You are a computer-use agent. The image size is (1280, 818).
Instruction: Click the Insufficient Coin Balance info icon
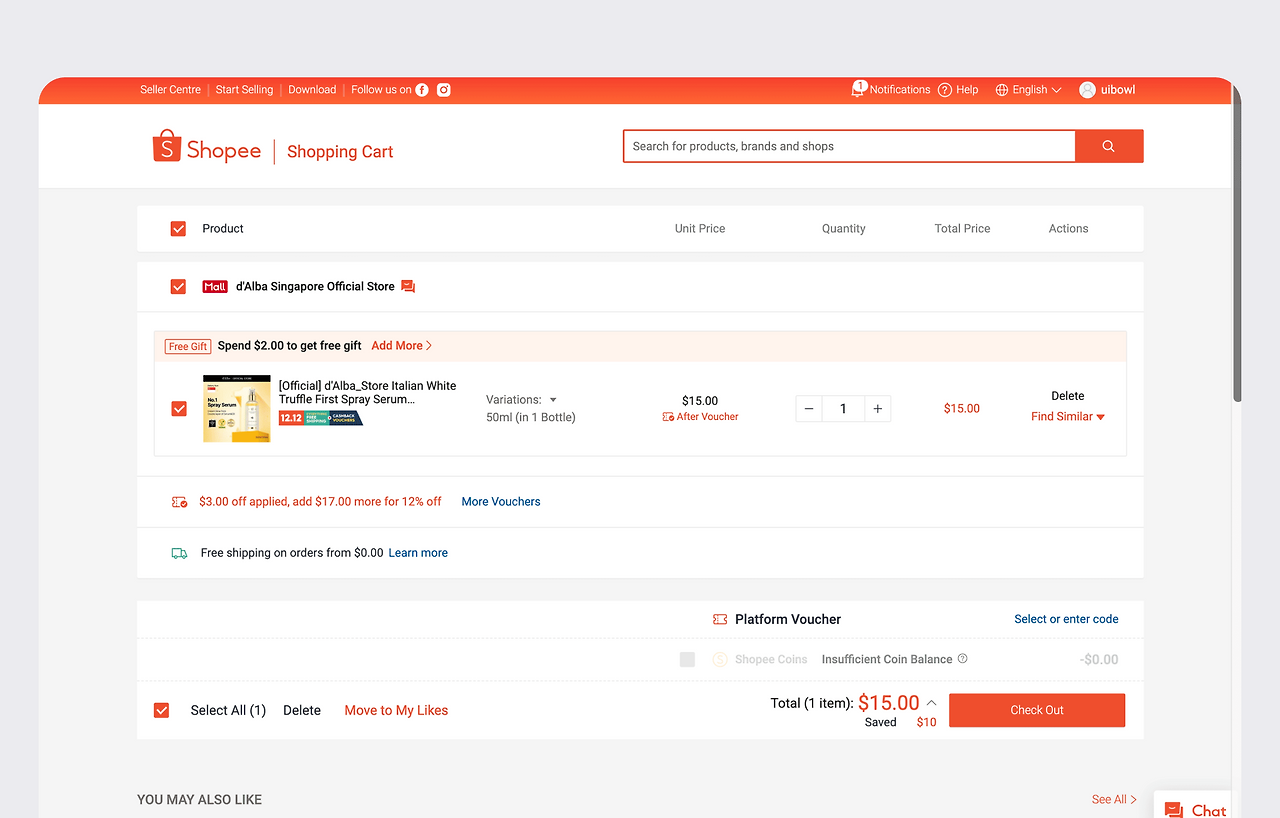click(x=963, y=659)
